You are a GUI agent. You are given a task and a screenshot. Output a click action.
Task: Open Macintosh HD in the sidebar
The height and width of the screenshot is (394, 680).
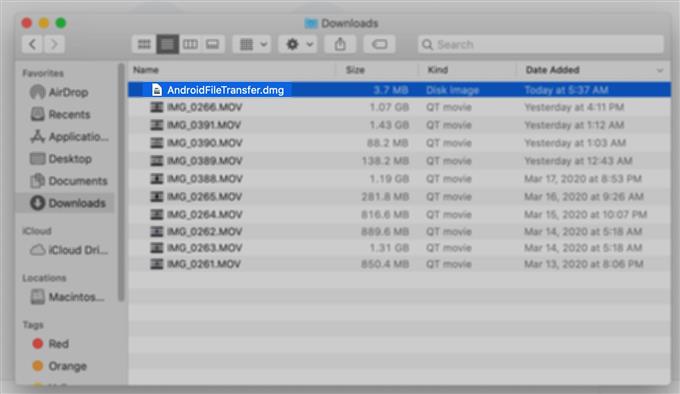[67, 297]
